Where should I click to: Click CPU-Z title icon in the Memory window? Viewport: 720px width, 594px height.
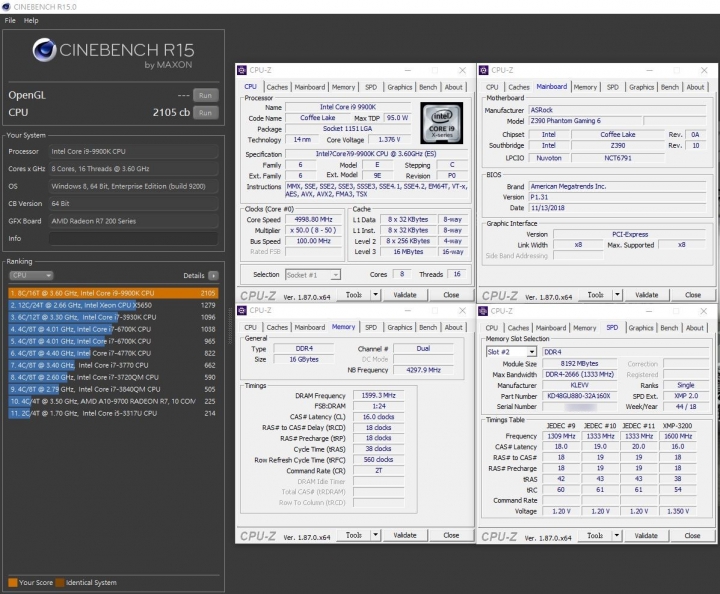click(242, 310)
